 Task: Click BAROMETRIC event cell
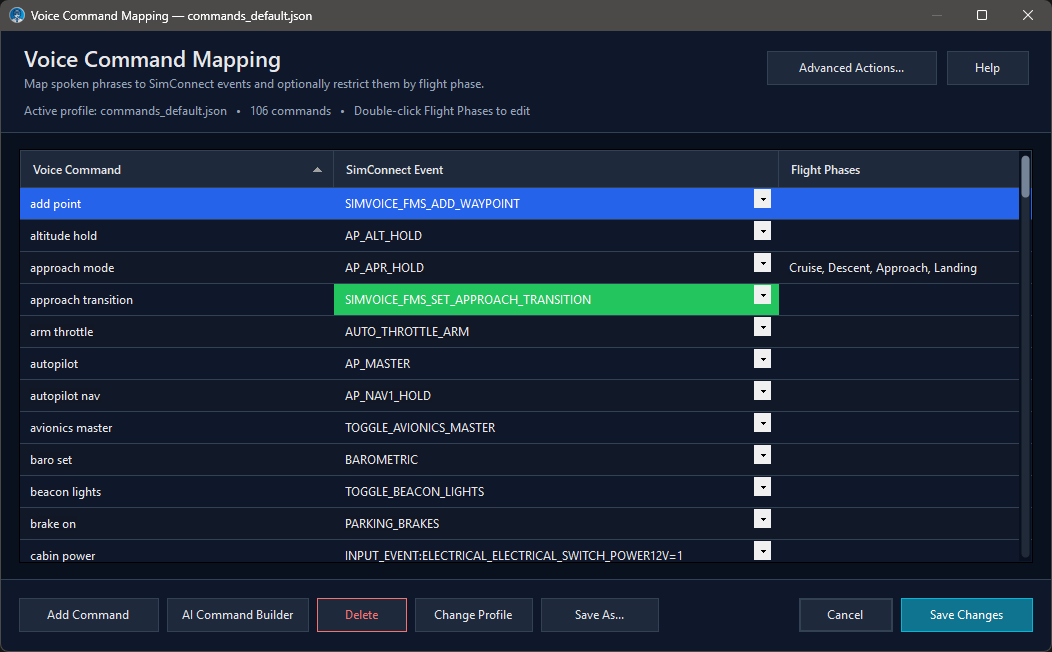click(x=556, y=459)
